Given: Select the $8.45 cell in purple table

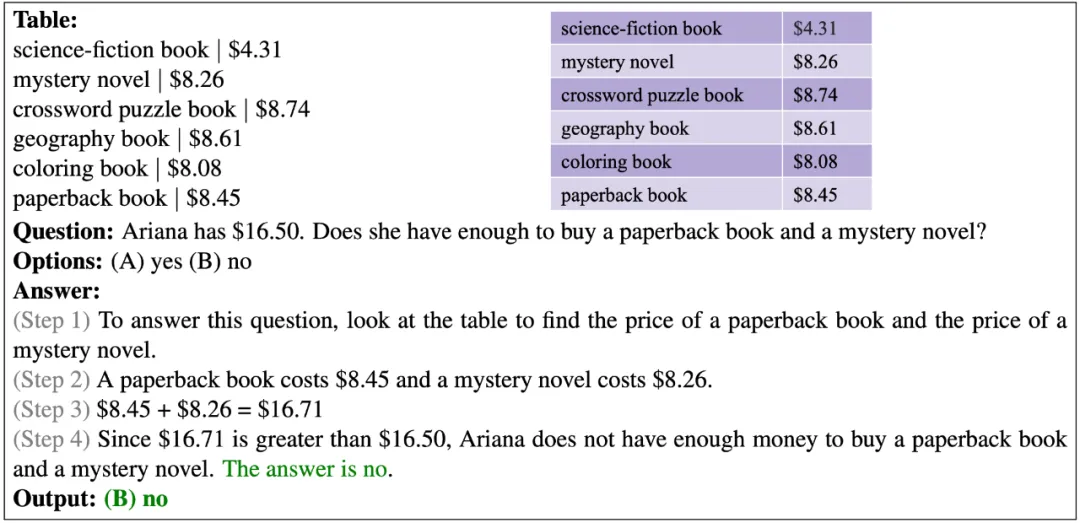Looking at the screenshot, I should [x=827, y=194].
